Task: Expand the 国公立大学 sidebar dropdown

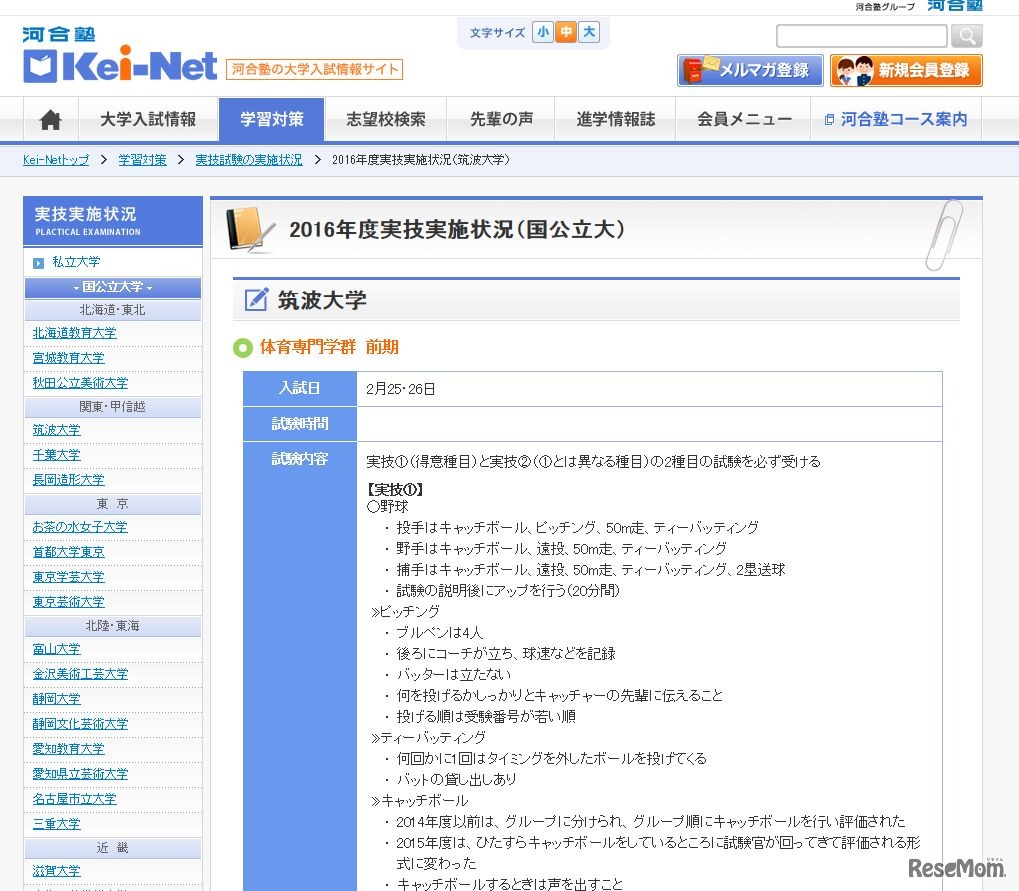Action: pos(112,287)
